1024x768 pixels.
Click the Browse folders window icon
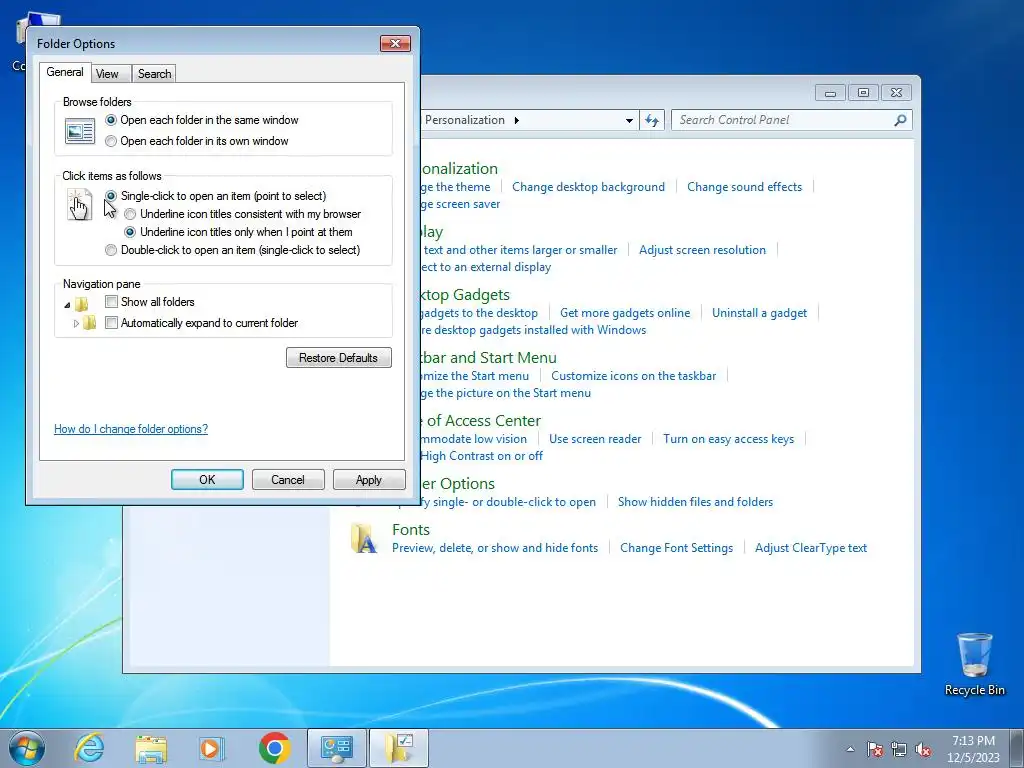tap(80, 131)
